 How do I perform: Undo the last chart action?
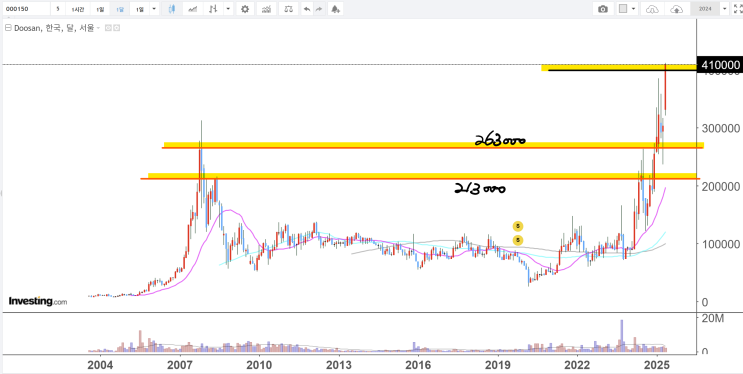coord(308,9)
